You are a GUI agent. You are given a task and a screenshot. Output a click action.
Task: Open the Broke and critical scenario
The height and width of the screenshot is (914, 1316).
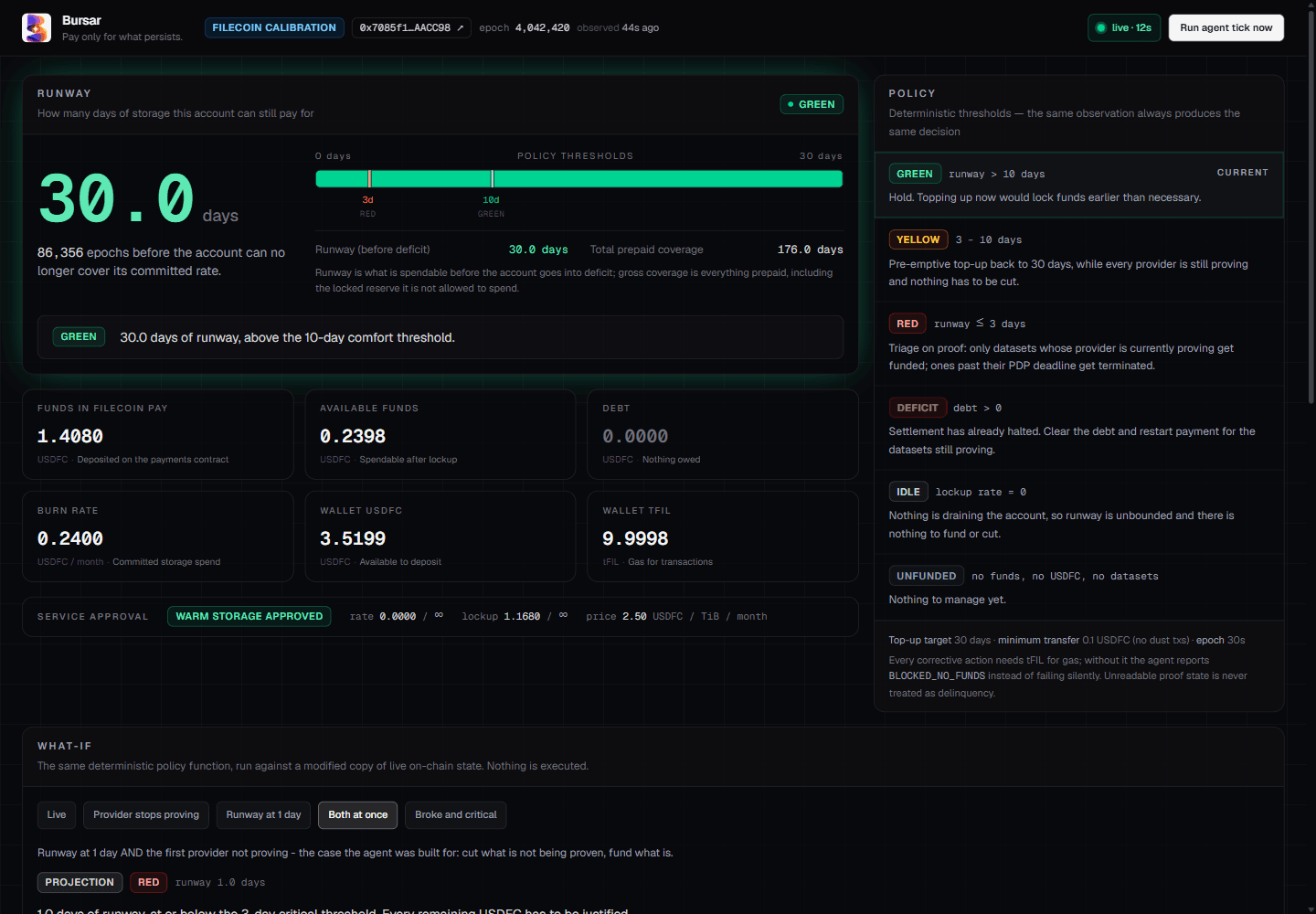pyautogui.click(x=456, y=815)
